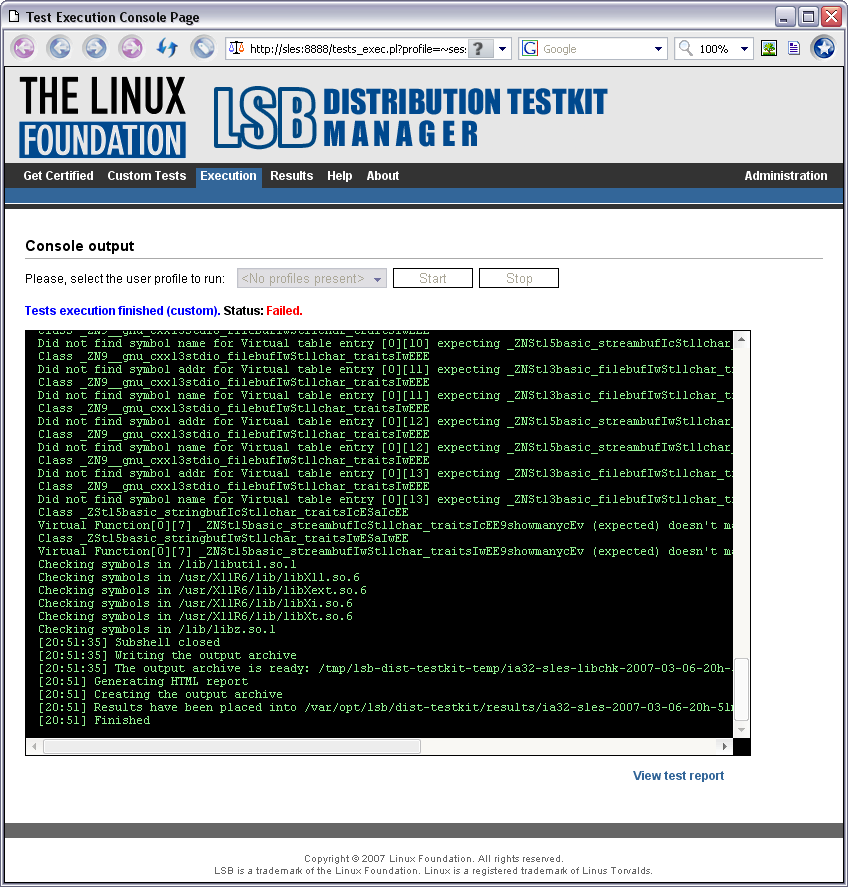Click 'Checking symbols in /lib/libutil.so.1' line

coord(167,564)
